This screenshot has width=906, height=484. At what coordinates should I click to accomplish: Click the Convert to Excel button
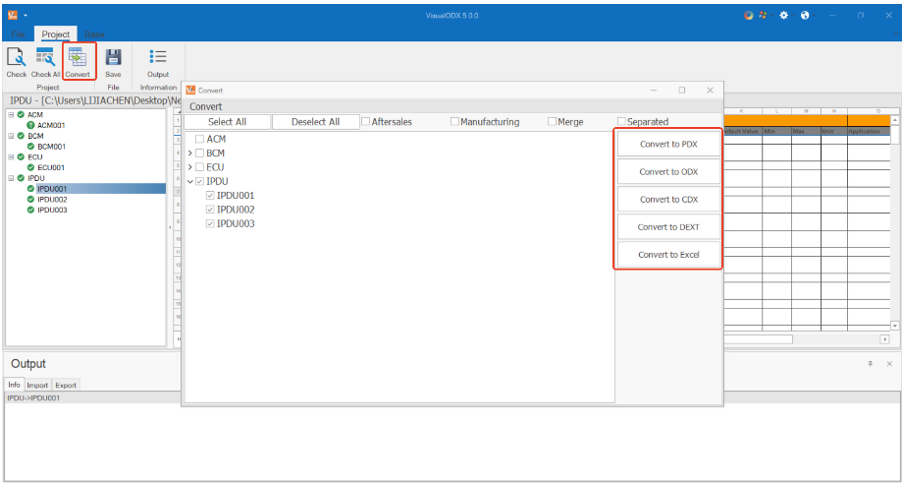(x=668, y=255)
